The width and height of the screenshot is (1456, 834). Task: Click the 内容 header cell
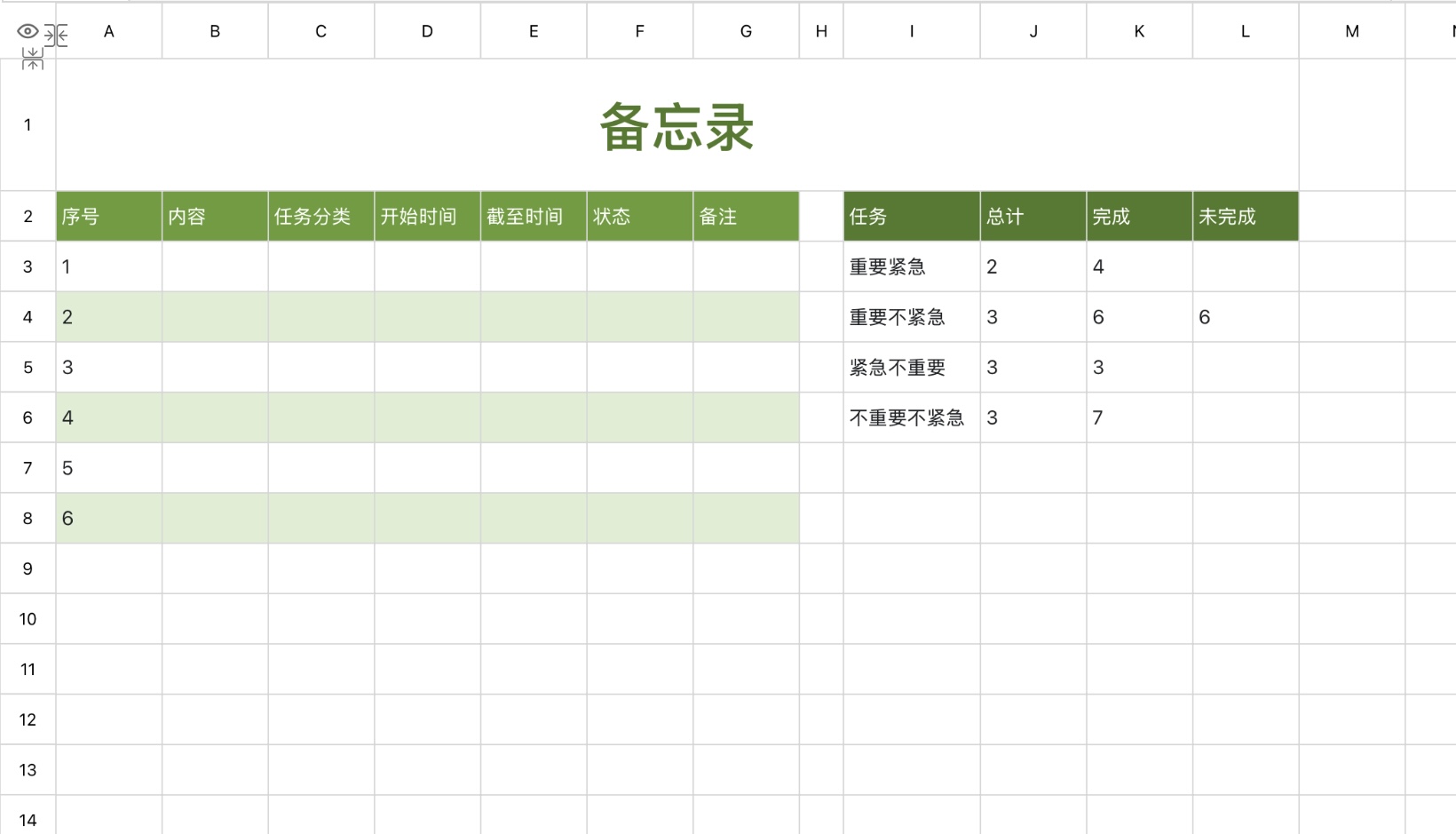pos(215,216)
